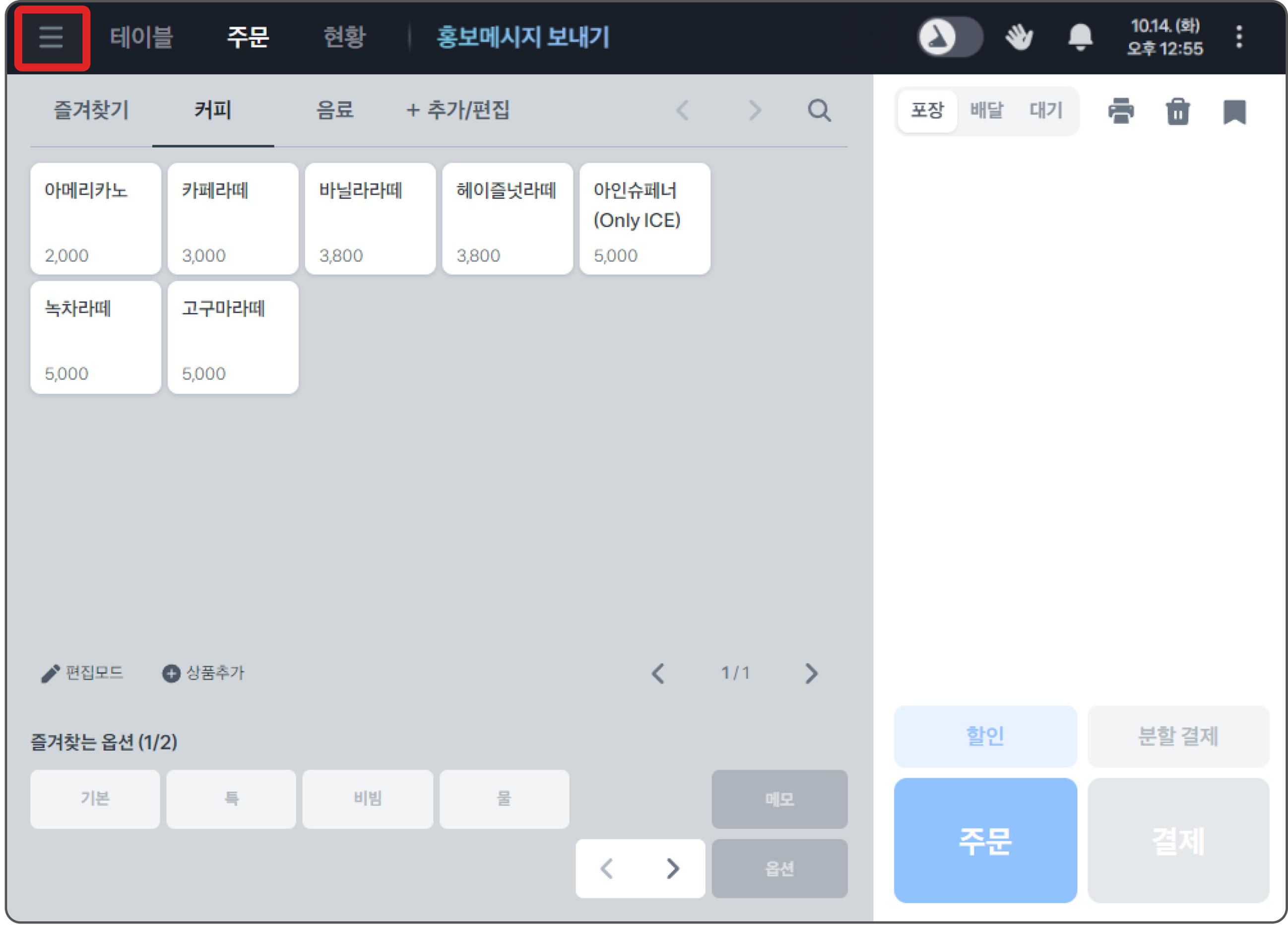The width and height of the screenshot is (1288, 926).
Task: Open the hamburger menu icon
Action: coord(51,38)
